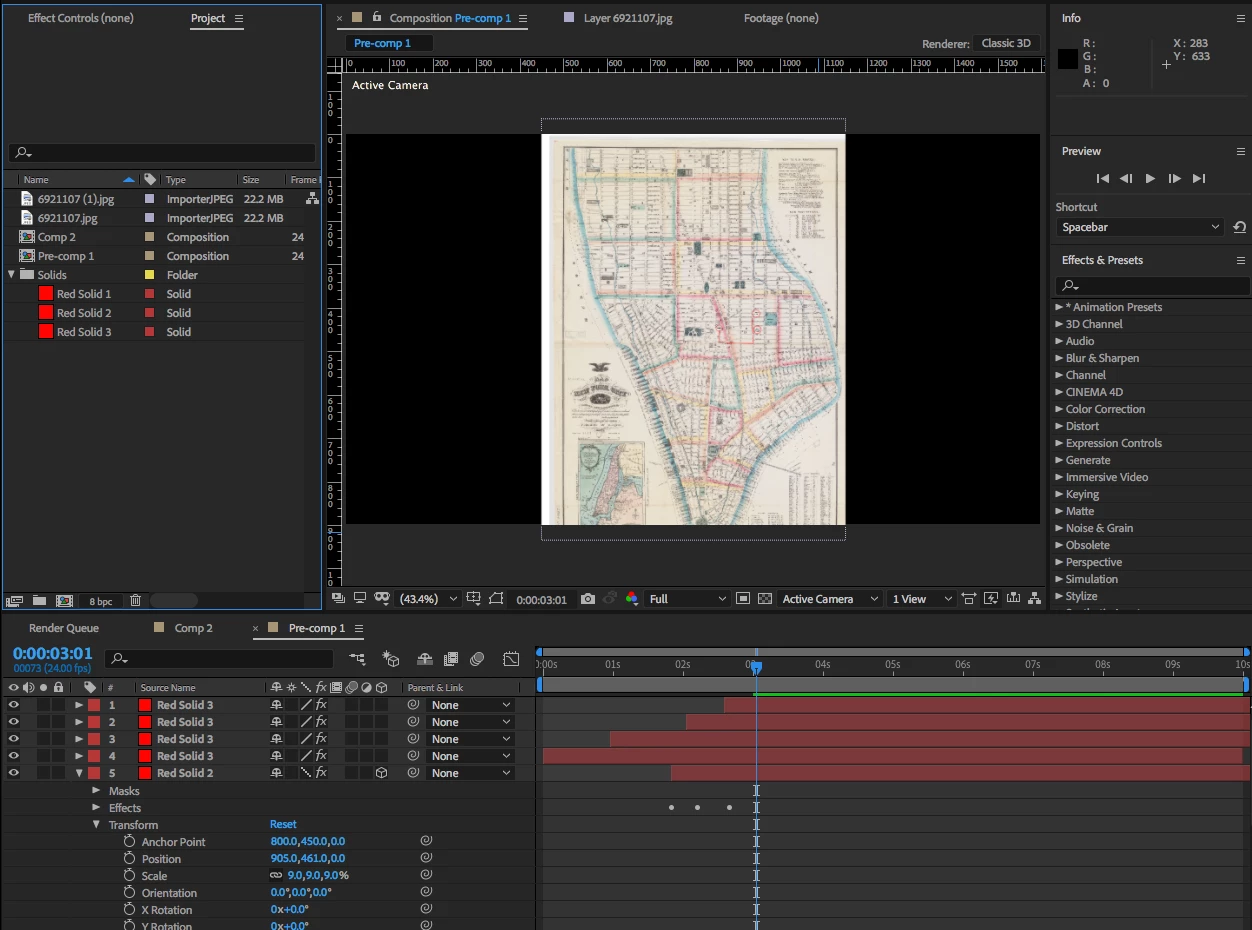Toggle the 3D layer switch on Red Solid 2

381,773
